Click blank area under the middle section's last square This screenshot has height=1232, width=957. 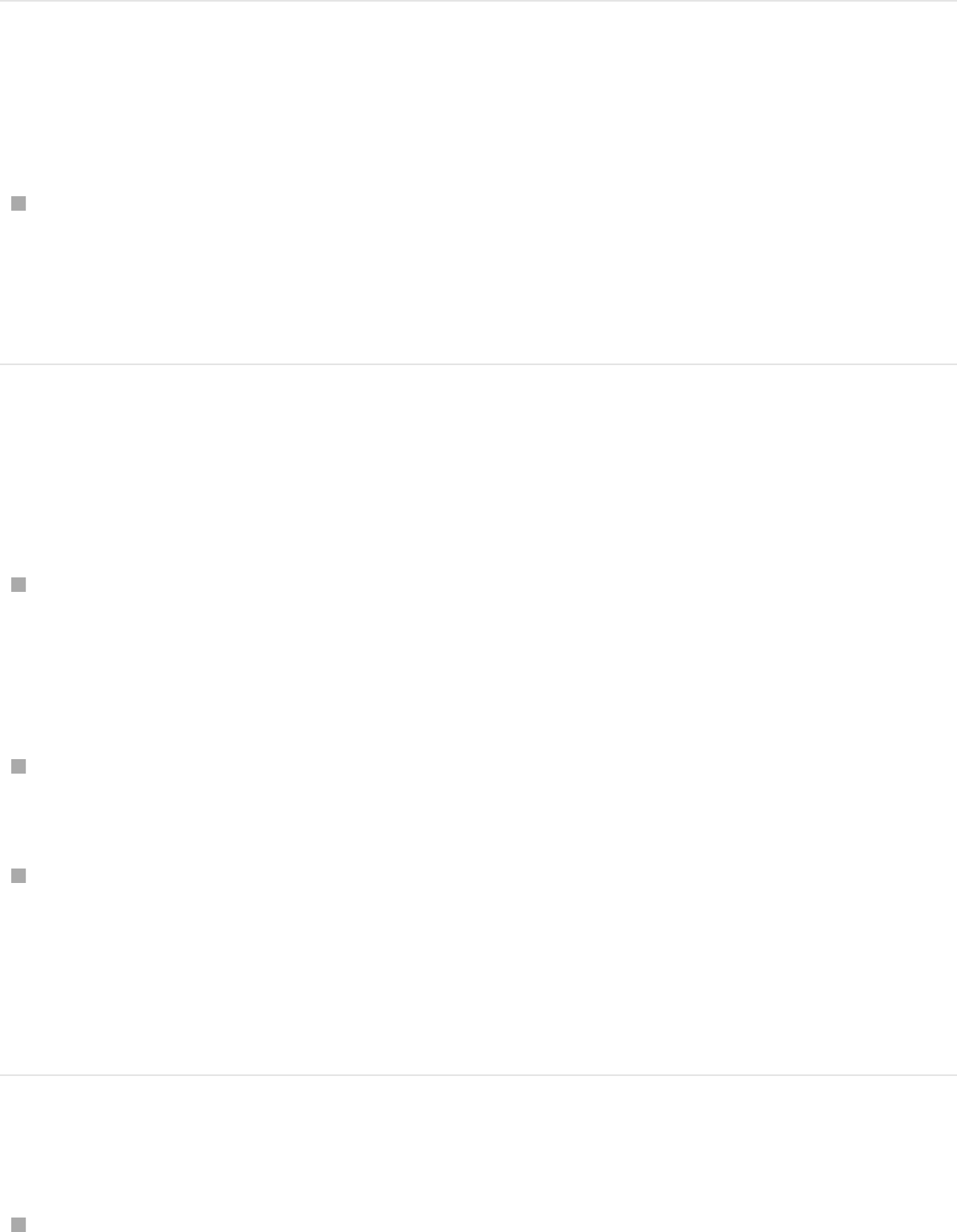pyautogui.click(x=478, y=979)
